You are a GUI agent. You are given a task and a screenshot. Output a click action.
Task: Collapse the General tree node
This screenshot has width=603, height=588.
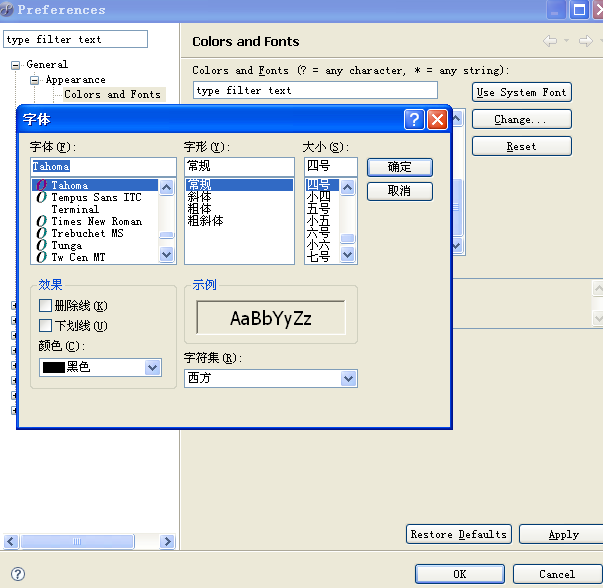[15, 65]
